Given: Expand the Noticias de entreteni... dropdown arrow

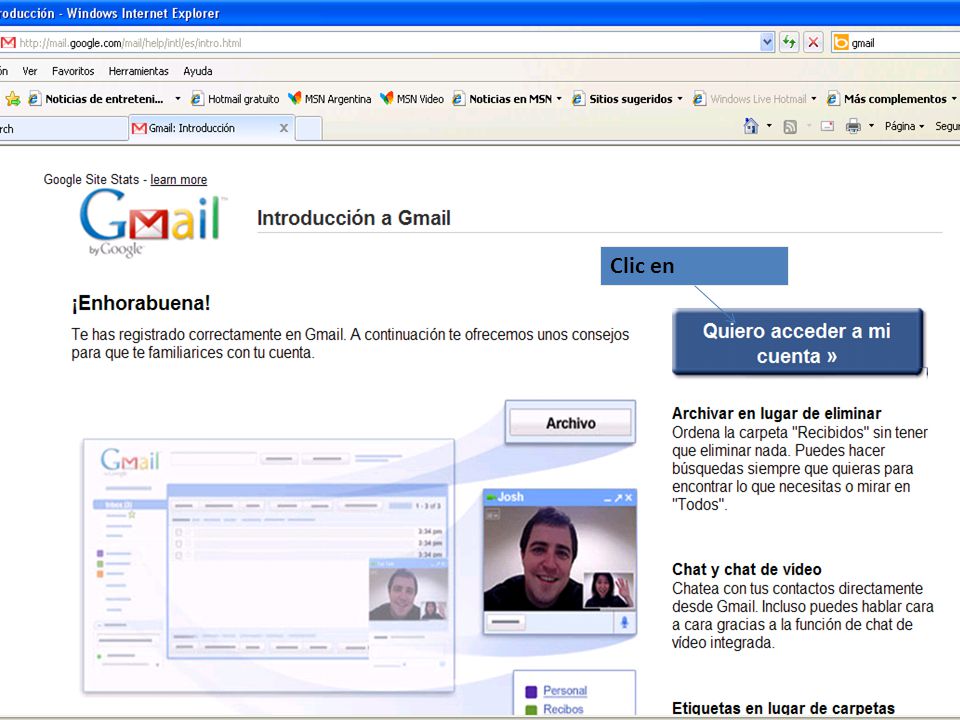Looking at the screenshot, I should click(x=178, y=99).
